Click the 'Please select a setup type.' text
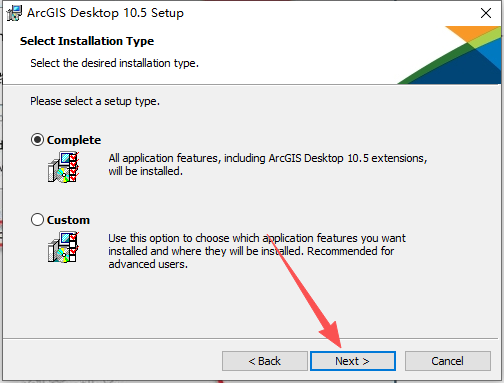504x383 pixels. 95,101
